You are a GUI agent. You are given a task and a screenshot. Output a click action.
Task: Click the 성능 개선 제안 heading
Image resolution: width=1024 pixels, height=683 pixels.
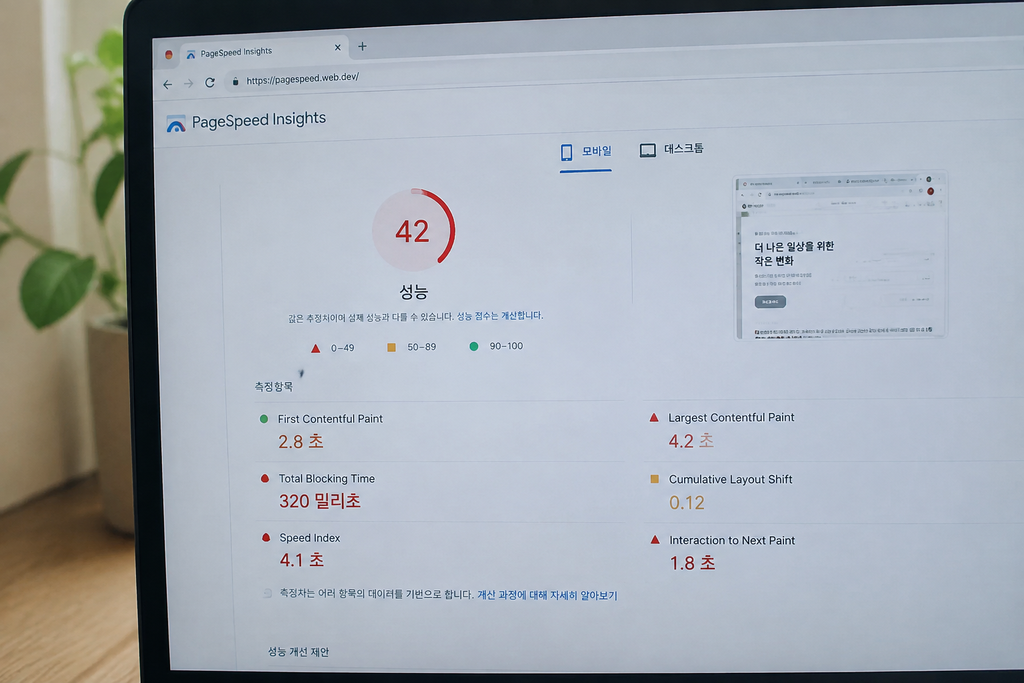click(298, 652)
